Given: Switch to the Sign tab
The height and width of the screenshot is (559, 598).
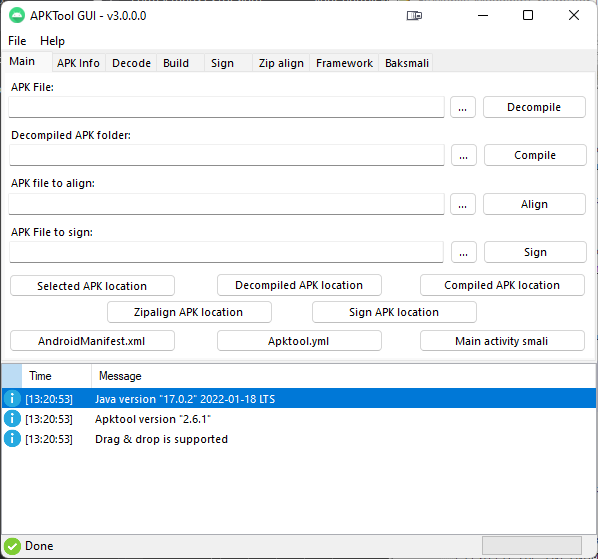Looking at the screenshot, I should pyautogui.click(x=228, y=63).
